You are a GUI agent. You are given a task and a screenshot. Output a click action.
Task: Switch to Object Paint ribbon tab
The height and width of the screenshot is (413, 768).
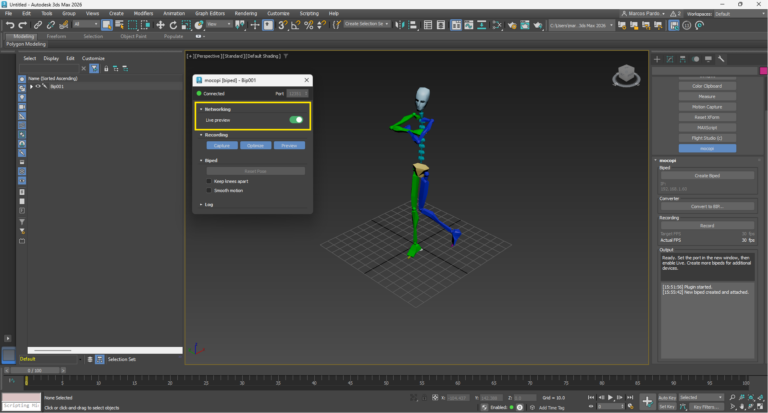coord(133,36)
